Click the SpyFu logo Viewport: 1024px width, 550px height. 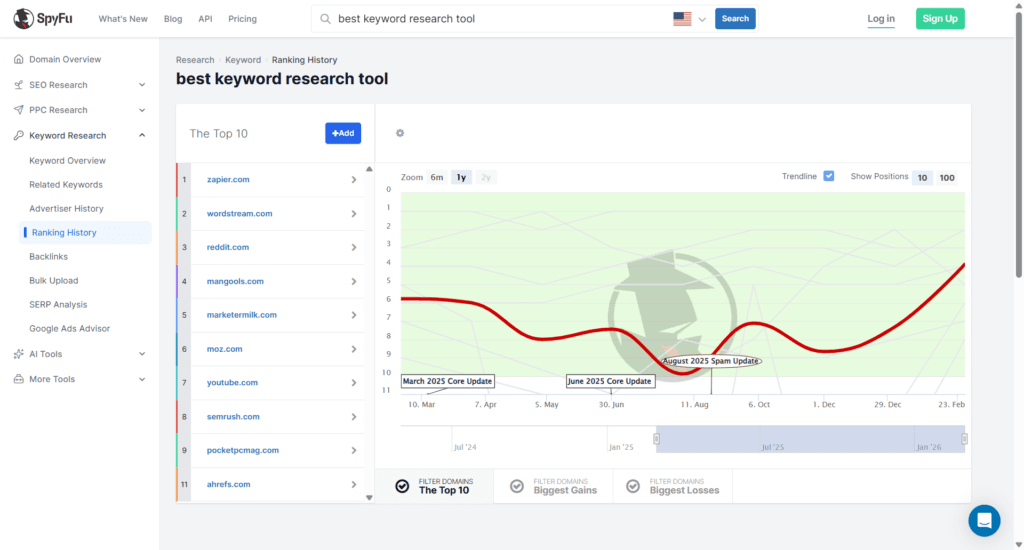click(x=43, y=18)
